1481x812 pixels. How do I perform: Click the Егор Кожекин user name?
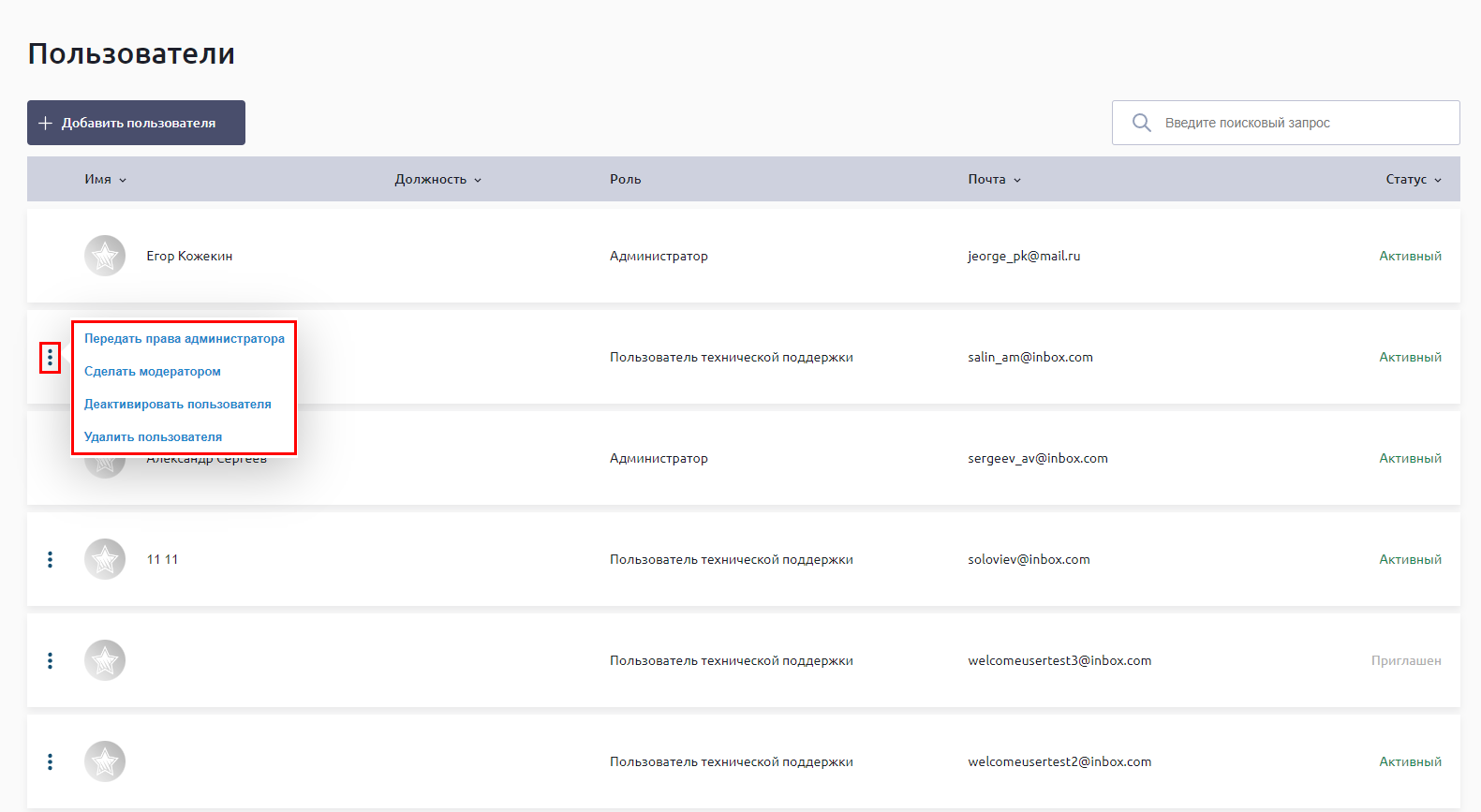click(189, 256)
